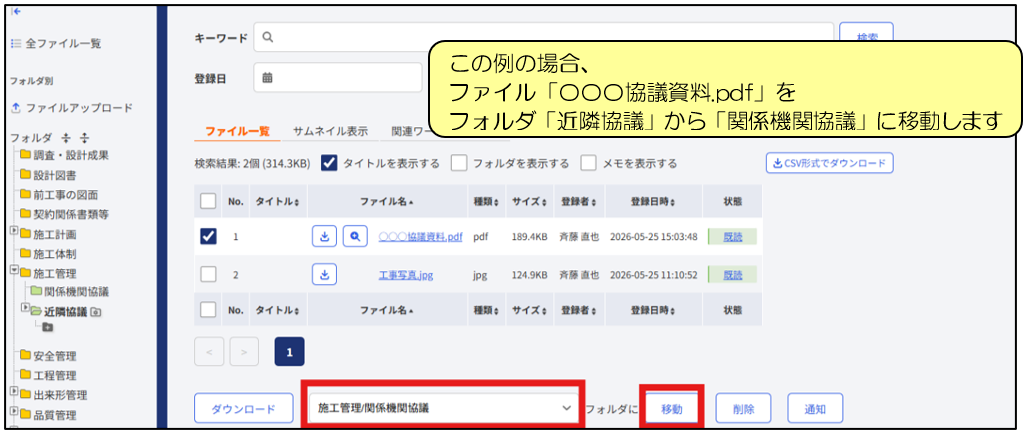This screenshot has height=432, width=1026.
Task: Click 既読 status for ○○○協議資料.pdf
Action: coord(732,237)
